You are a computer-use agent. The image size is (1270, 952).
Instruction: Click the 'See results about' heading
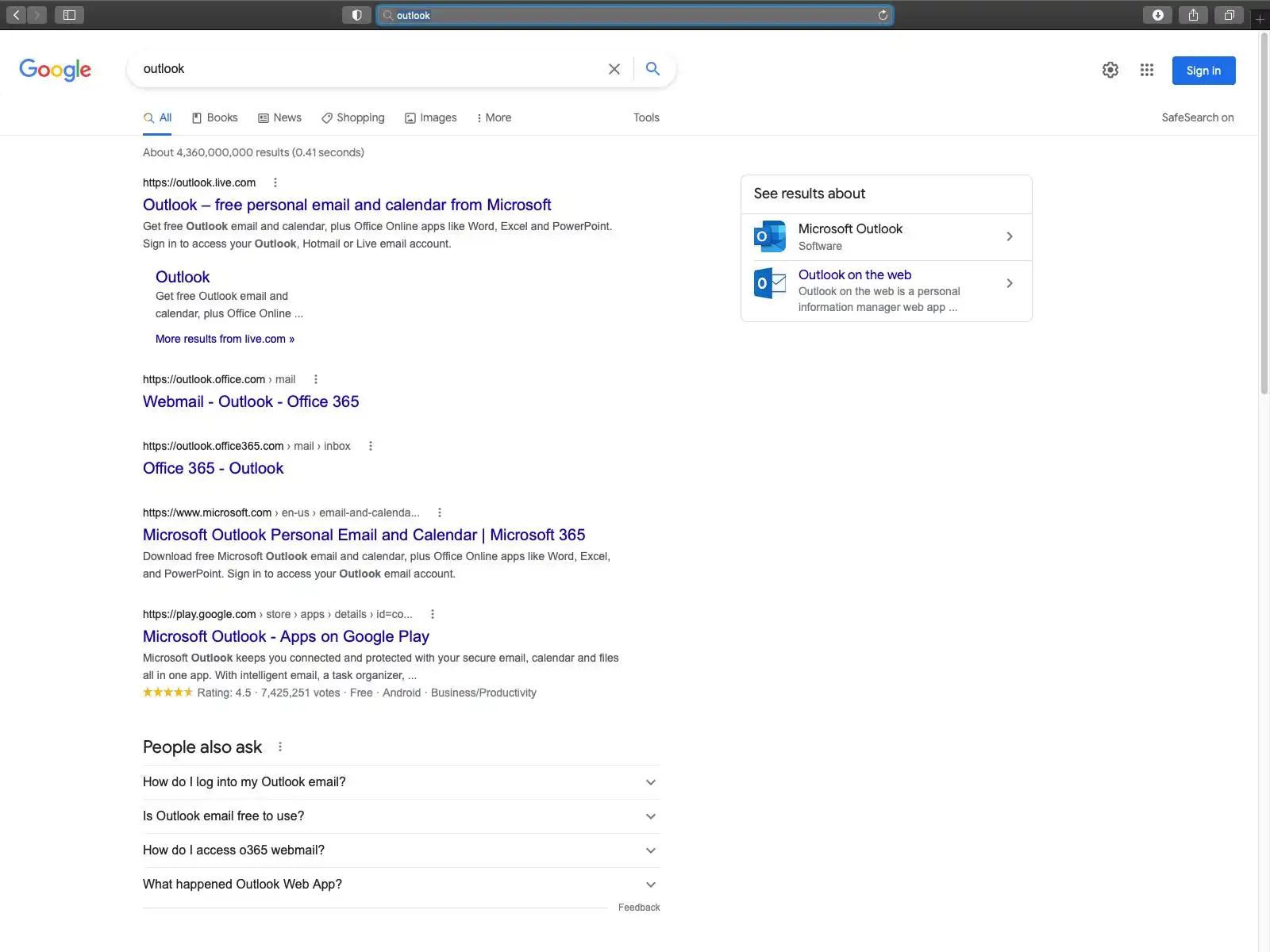(x=810, y=194)
